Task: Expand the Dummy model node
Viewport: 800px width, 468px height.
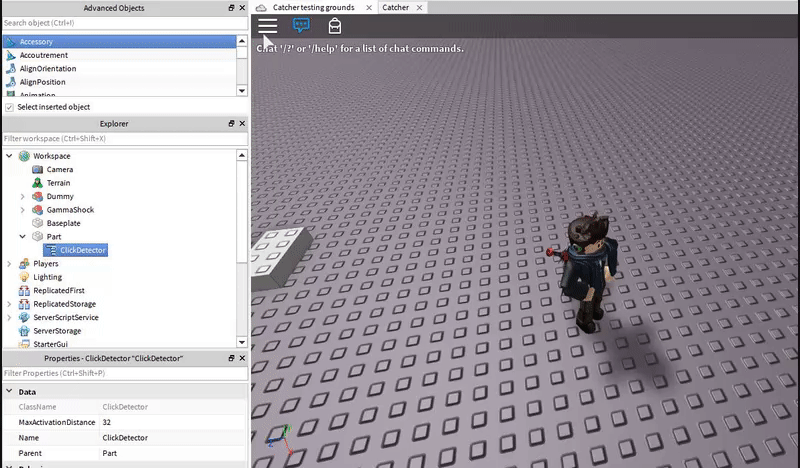Action: [22, 196]
